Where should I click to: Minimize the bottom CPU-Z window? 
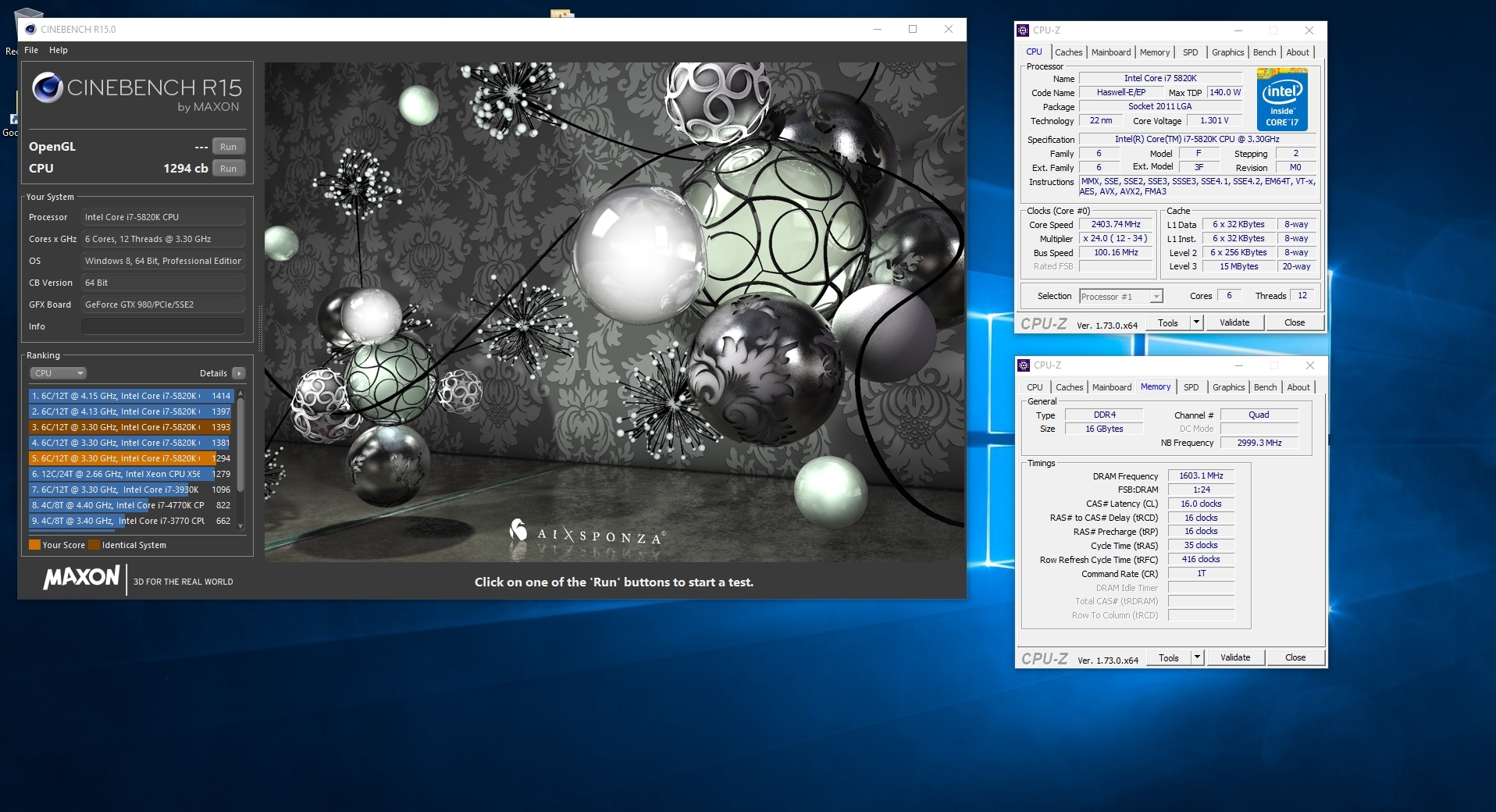pos(1238,365)
